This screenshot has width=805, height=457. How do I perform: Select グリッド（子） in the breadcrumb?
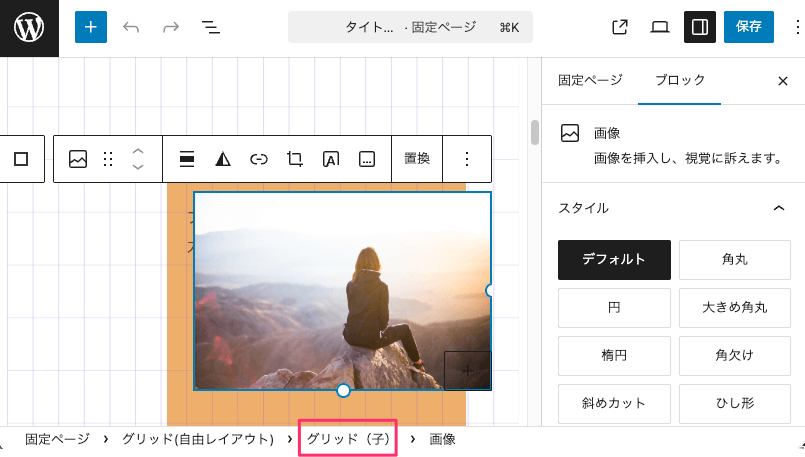(348, 439)
